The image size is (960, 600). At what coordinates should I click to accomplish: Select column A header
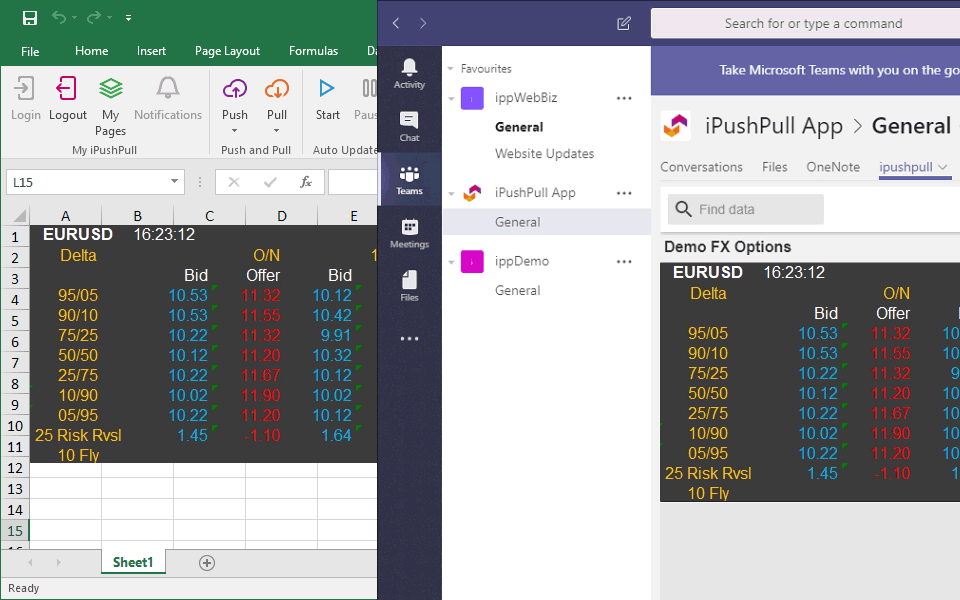click(x=66, y=216)
